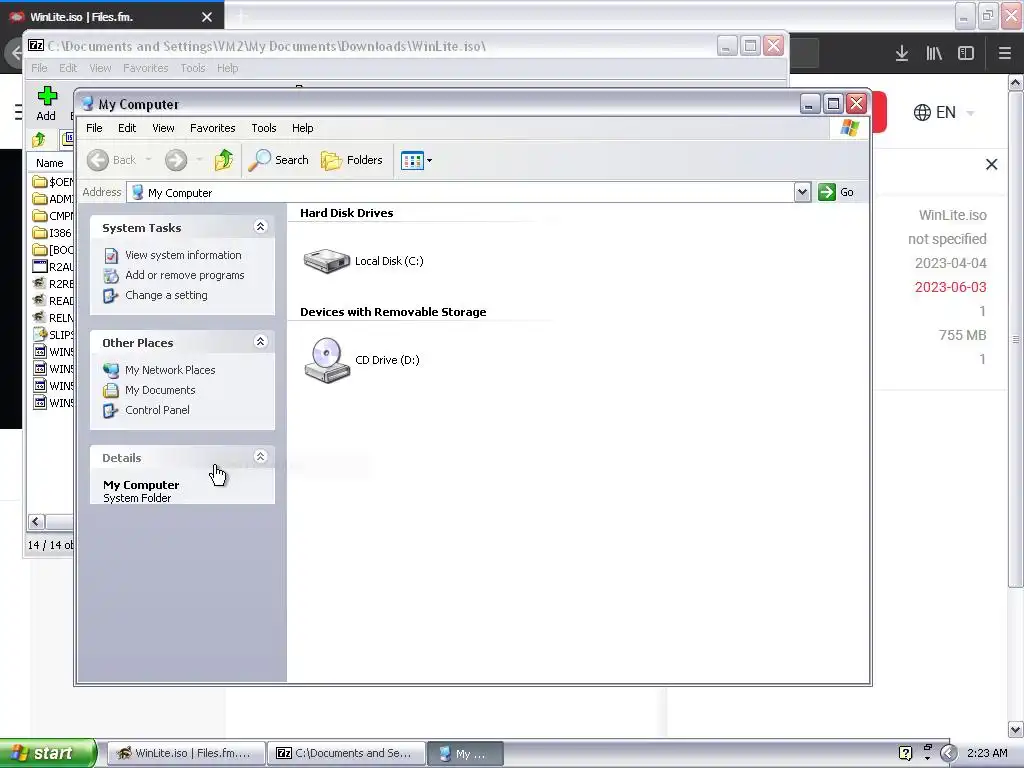Switch to WinLite.iso Files.fm taskbar button
Image resolution: width=1024 pixels, height=768 pixels.
pos(185,754)
